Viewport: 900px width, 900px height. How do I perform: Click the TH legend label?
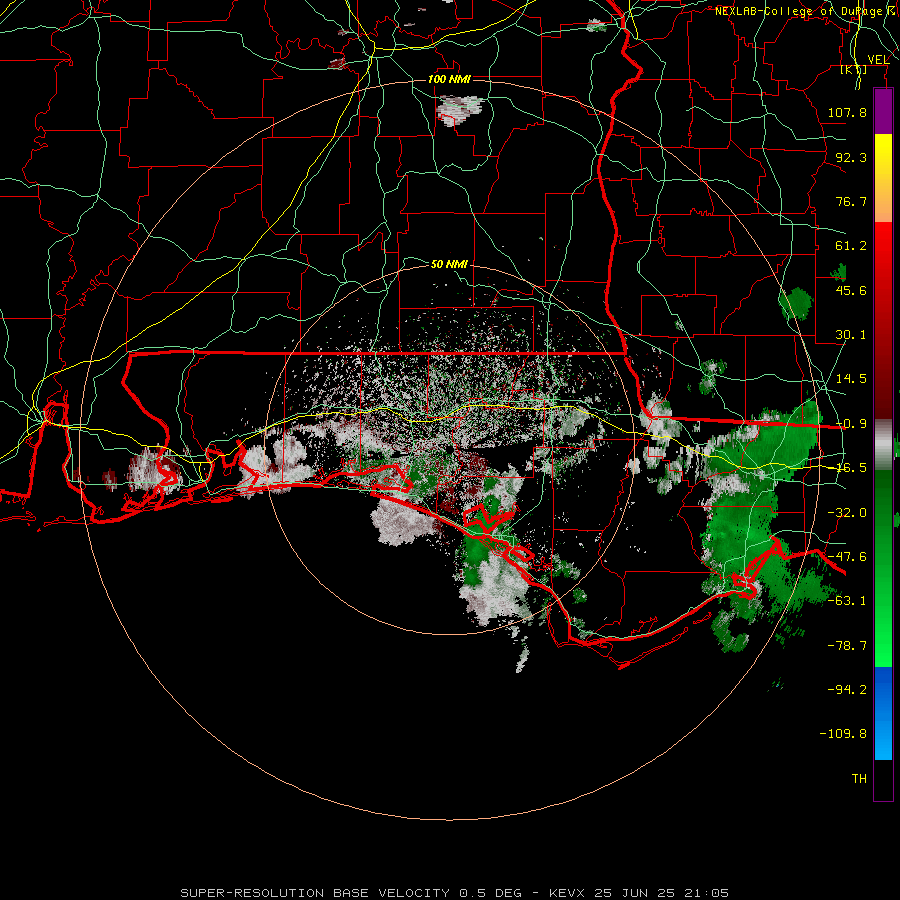click(859, 779)
